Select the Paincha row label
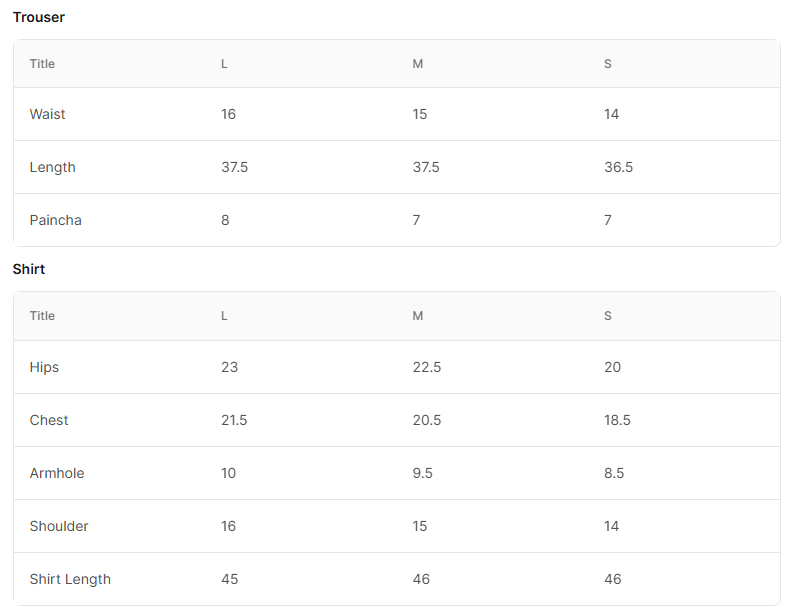 click(56, 220)
